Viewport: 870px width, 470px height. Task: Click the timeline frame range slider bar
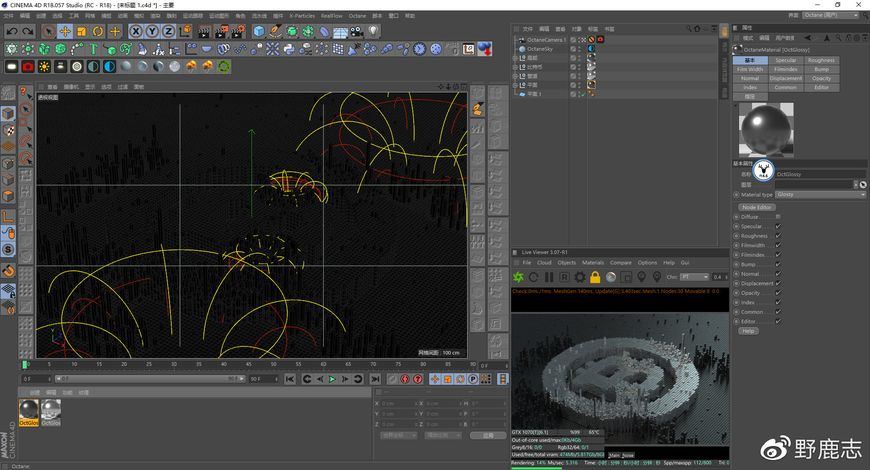[149, 379]
